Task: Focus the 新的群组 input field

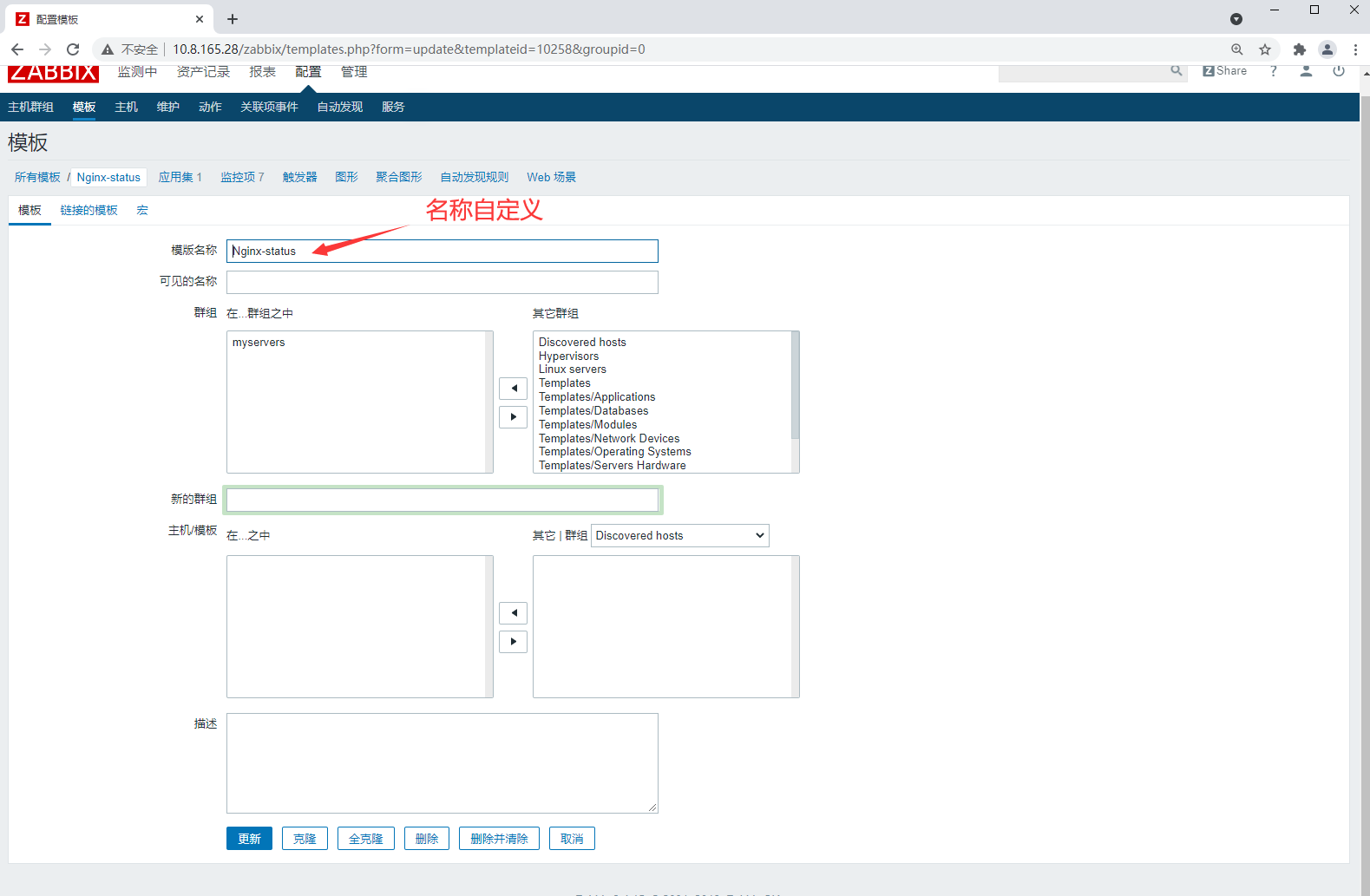Action: 442,500
